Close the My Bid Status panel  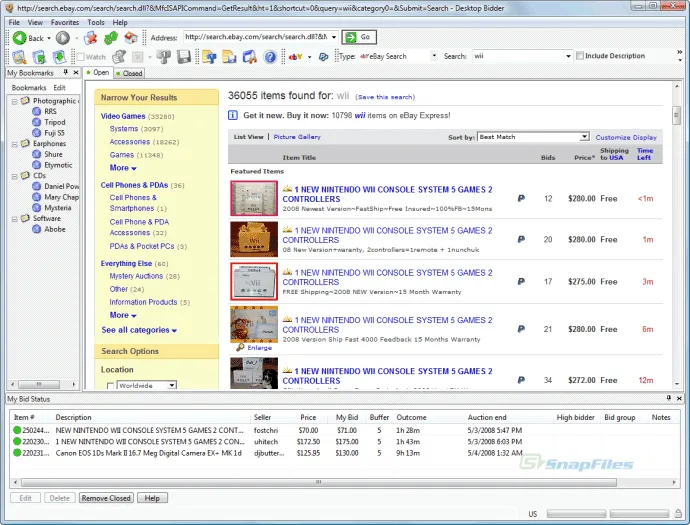[x=679, y=398]
